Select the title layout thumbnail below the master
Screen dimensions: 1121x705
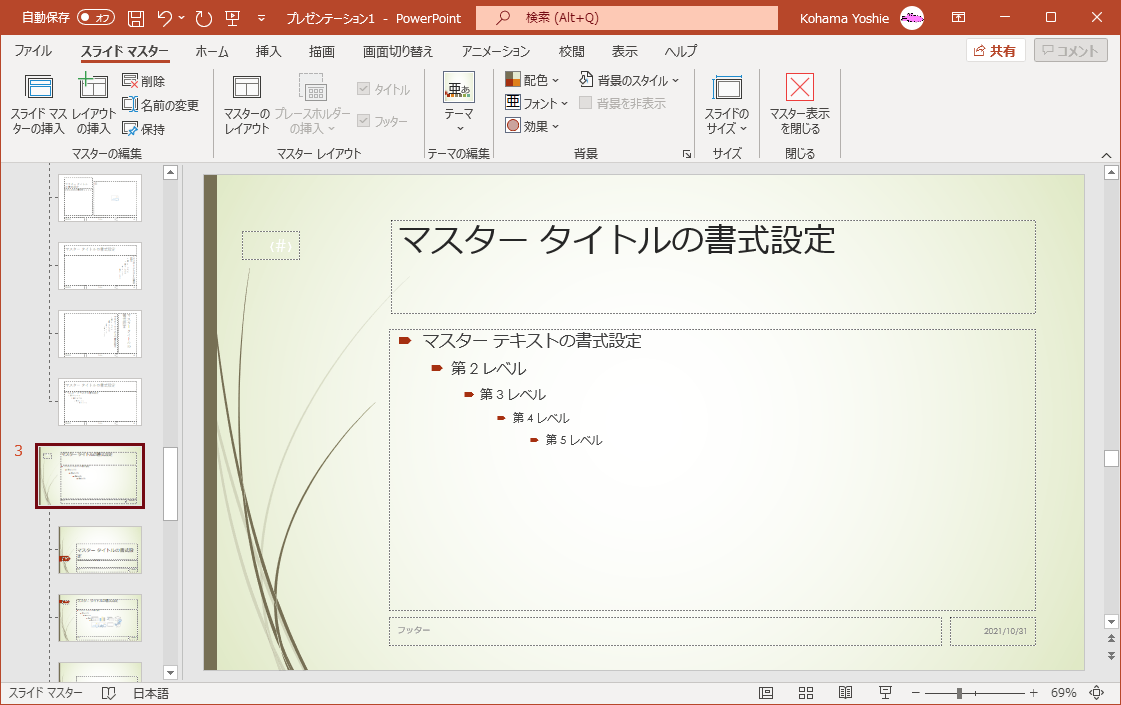100,550
